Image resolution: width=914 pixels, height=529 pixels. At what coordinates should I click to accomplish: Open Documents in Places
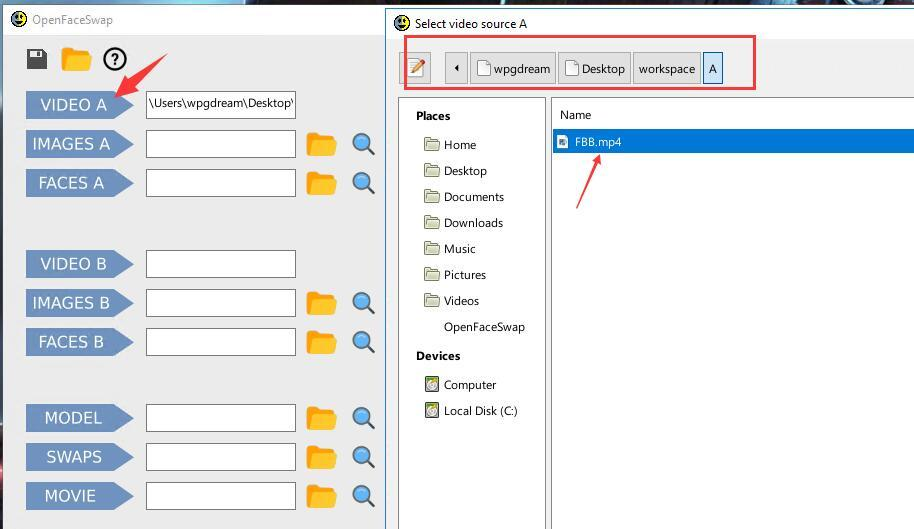click(x=464, y=197)
